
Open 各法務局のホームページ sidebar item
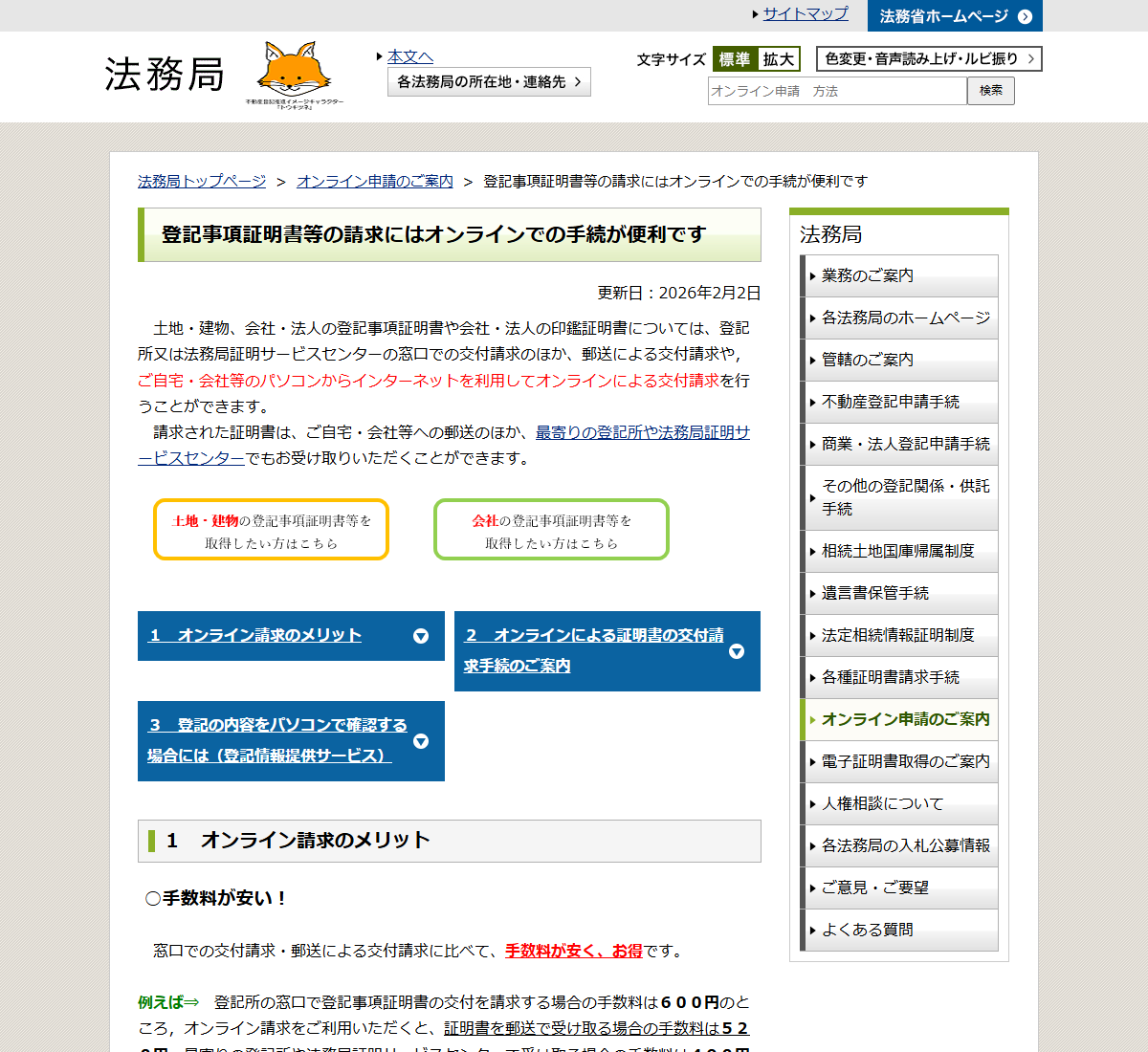tap(899, 318)
